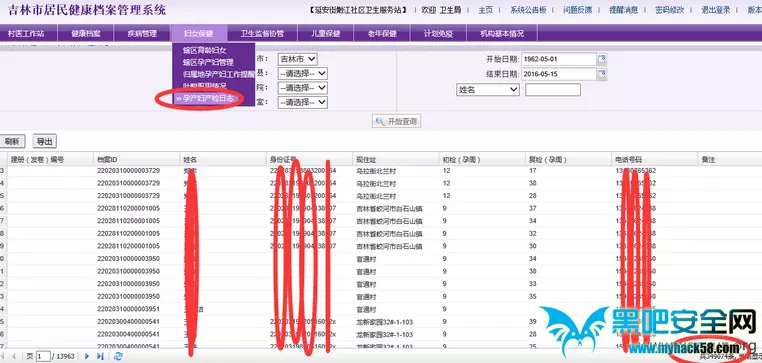Click the 现住址 column header
The width and height of the screenshot is (762, 363).
(396, 159)
